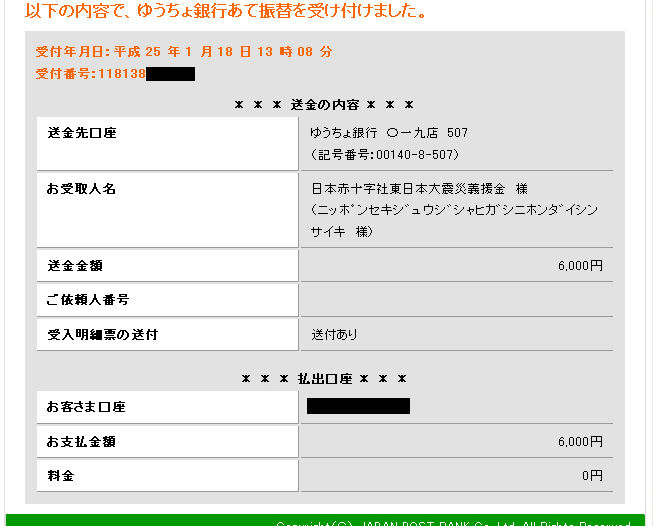The image size is (653, 526).
Task: Select the 送付あり value
Action: pos(334,334)
